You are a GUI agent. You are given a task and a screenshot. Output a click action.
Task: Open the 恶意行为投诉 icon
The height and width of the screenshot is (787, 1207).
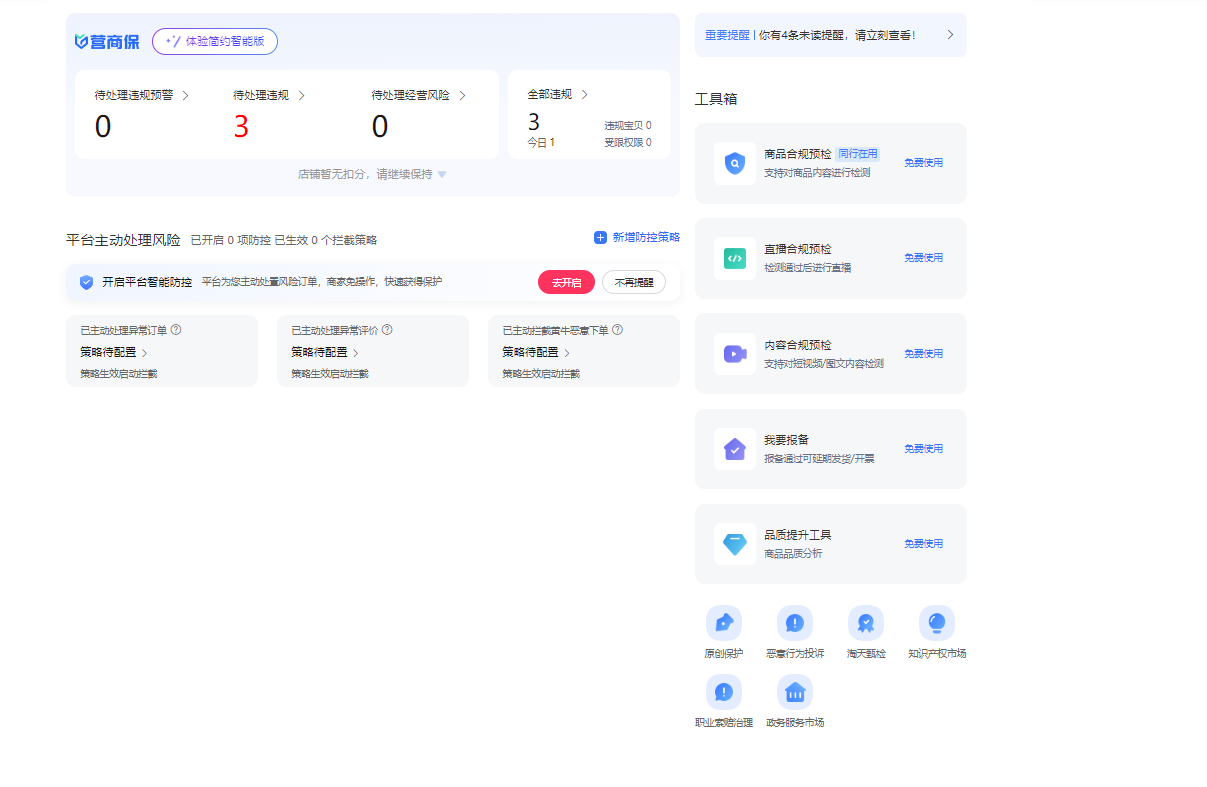(795, 623)
